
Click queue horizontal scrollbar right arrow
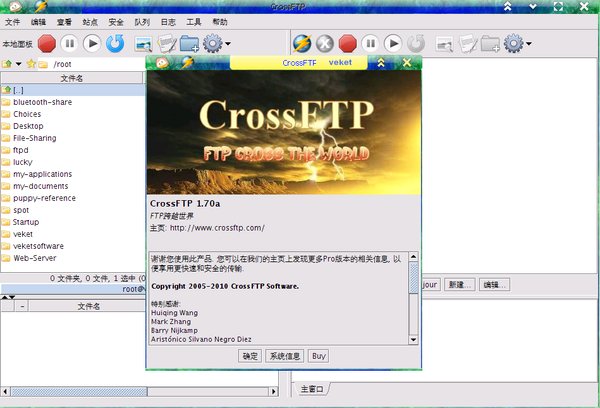[273, 391]
